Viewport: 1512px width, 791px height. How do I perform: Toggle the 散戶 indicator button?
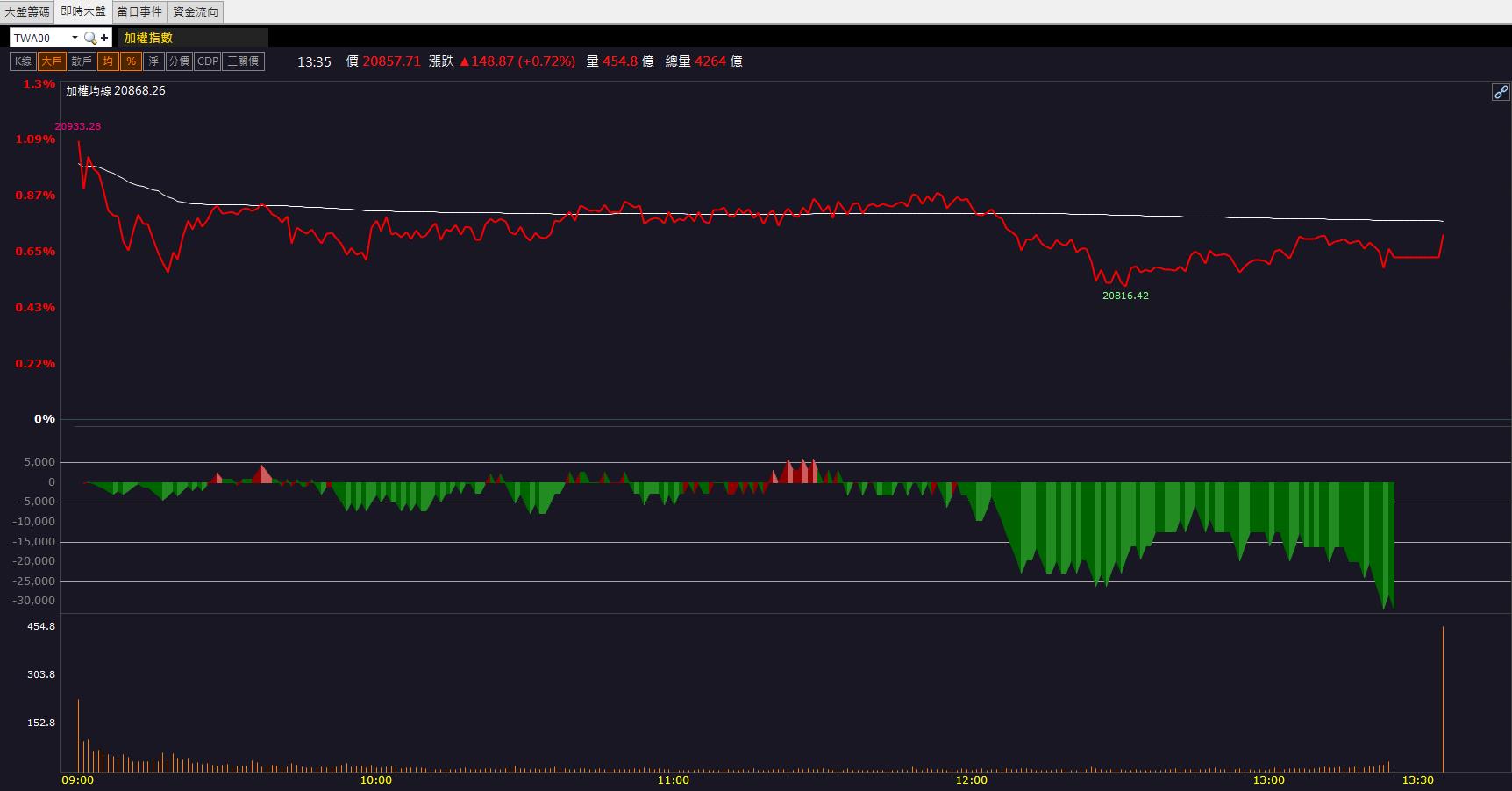point(82,61)
